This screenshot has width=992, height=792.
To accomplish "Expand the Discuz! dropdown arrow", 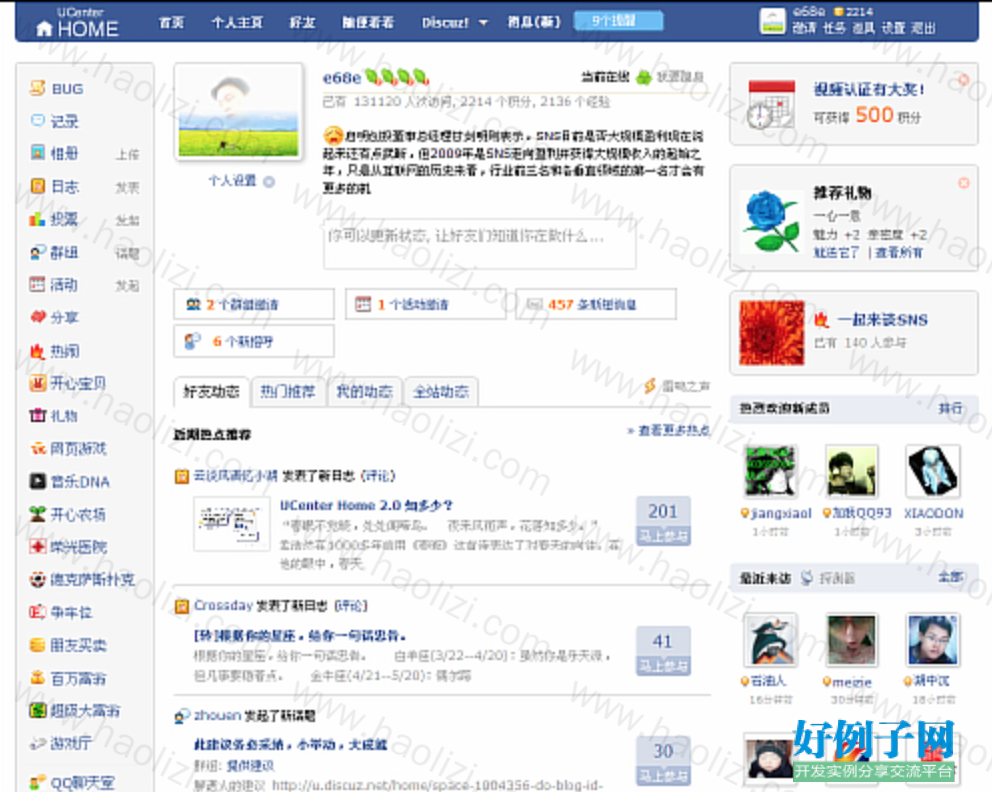I will point(483,23).
